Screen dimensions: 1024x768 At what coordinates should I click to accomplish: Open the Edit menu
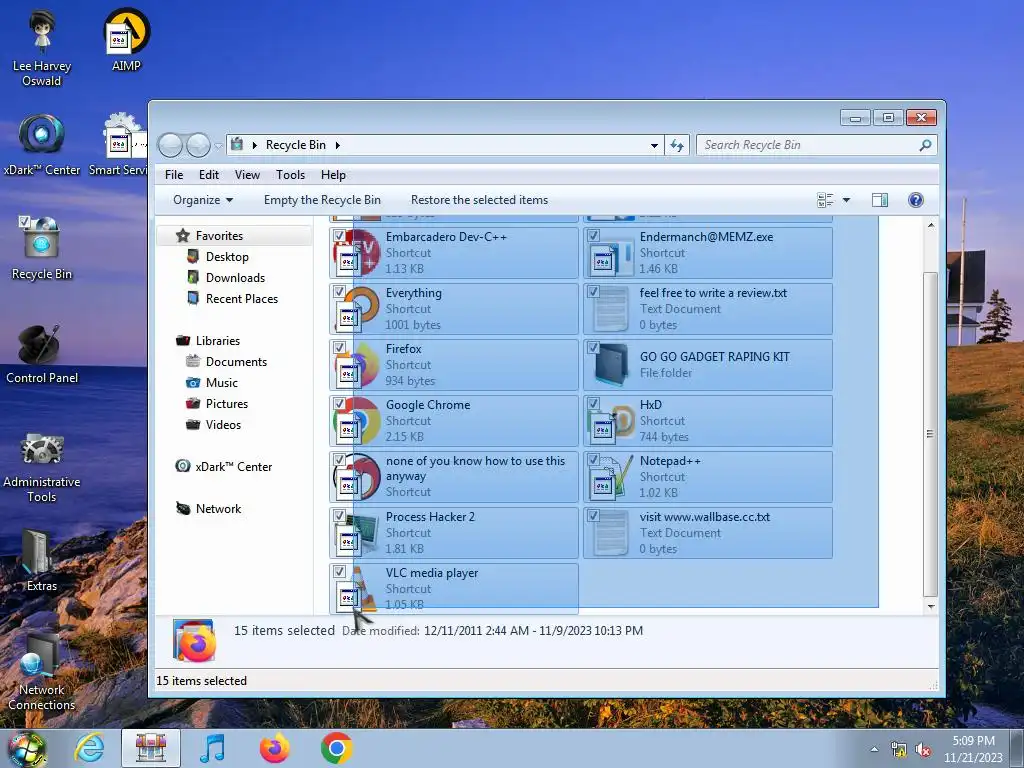pos(209,175)
